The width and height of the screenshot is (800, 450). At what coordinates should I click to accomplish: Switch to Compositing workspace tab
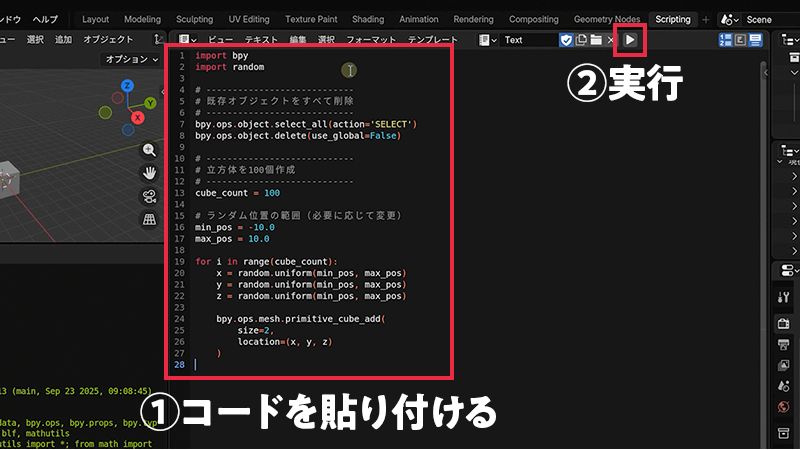534,19
